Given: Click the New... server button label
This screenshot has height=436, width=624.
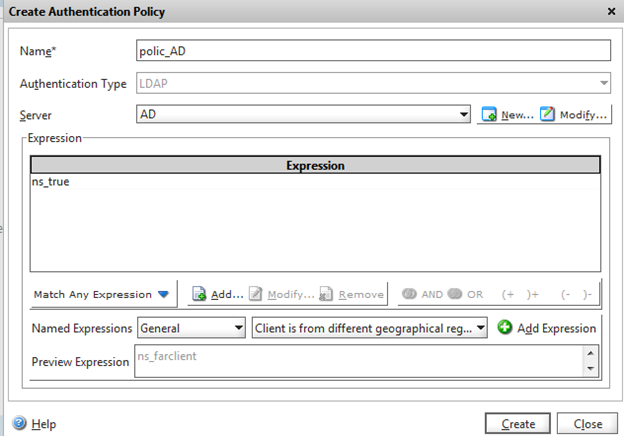Looking at the screenshot, I should coord(517,115).
